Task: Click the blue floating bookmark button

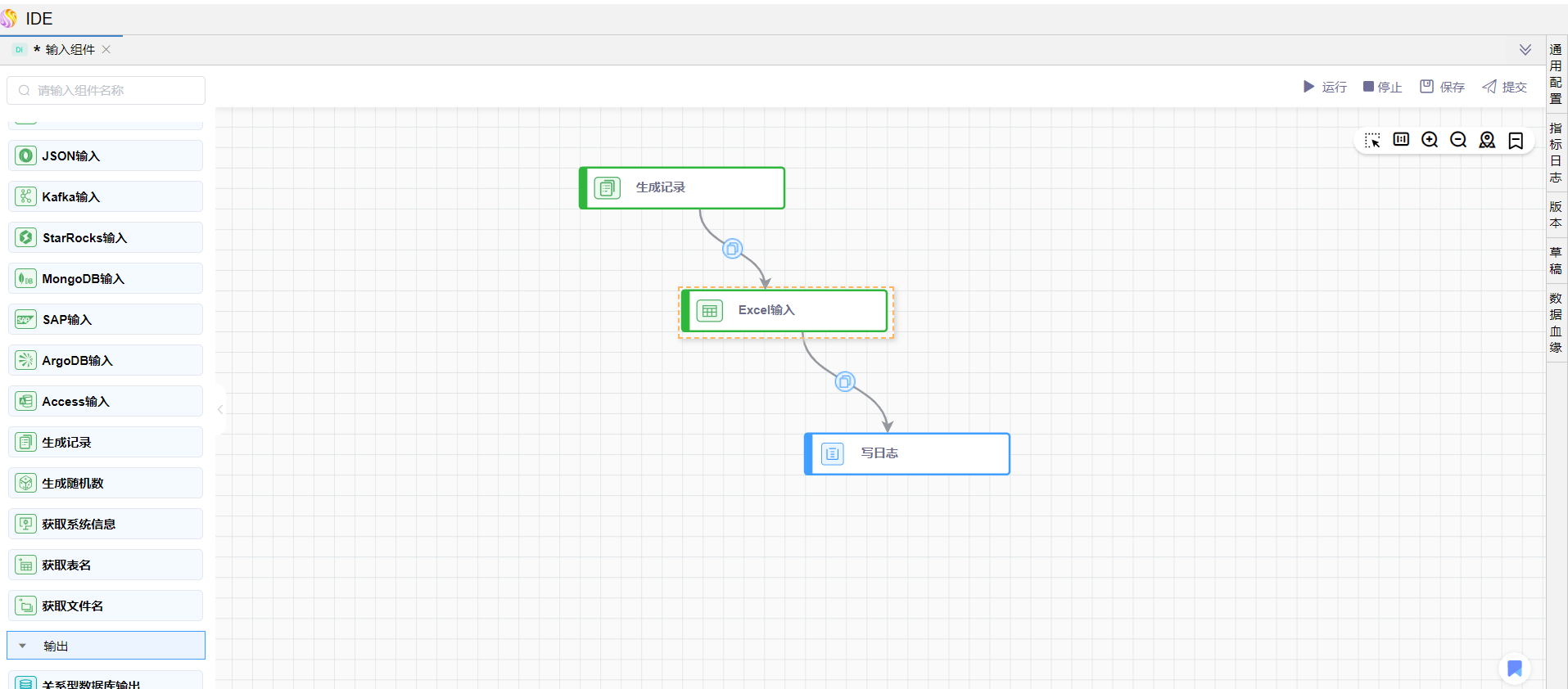Action: point(1514,669)
